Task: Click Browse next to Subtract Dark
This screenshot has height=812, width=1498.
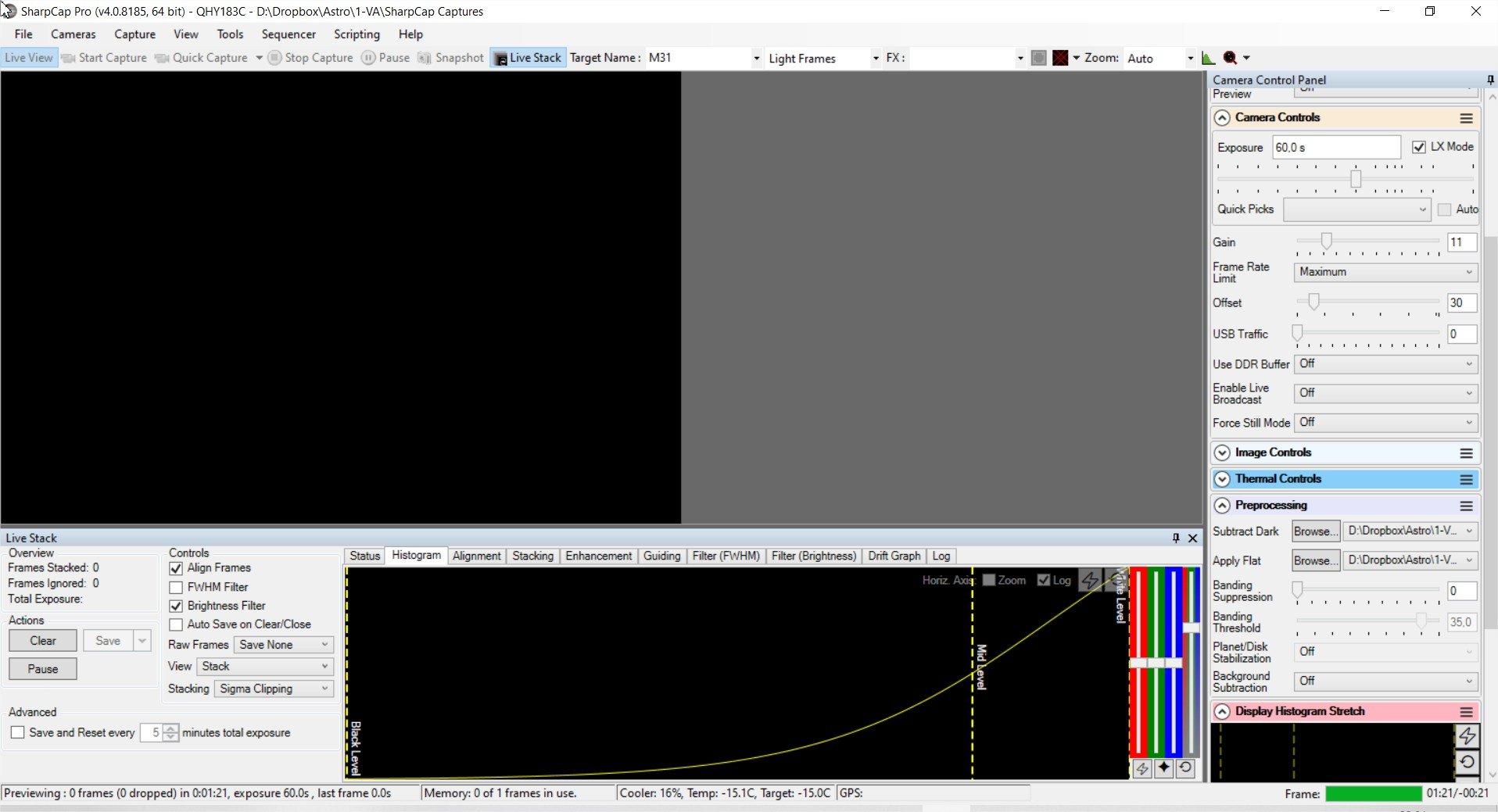Action: tap(1316, 531)
